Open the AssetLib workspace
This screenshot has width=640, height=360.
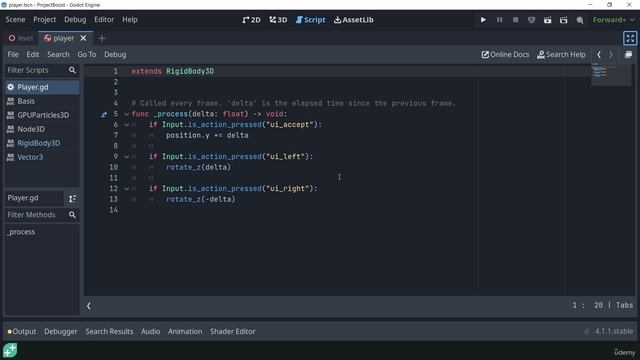tap(353, 20)
